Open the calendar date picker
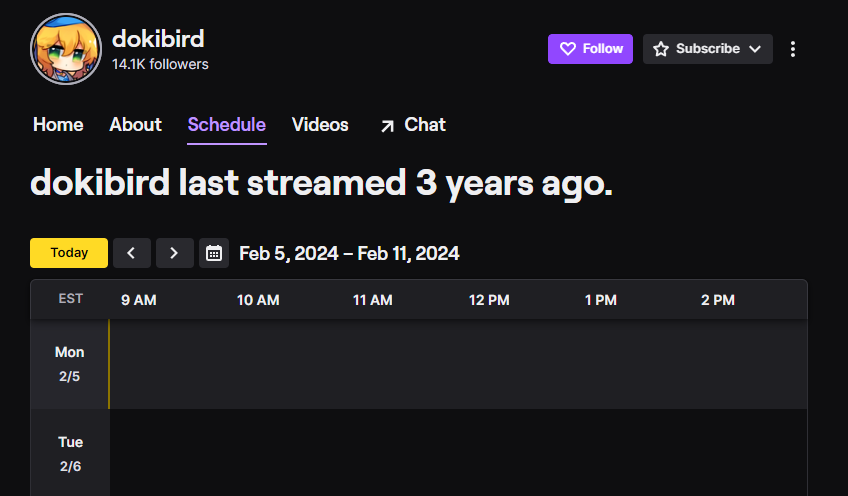Viewport: 848px width, 496px height. pyautogui.click(x=214, y=253)
